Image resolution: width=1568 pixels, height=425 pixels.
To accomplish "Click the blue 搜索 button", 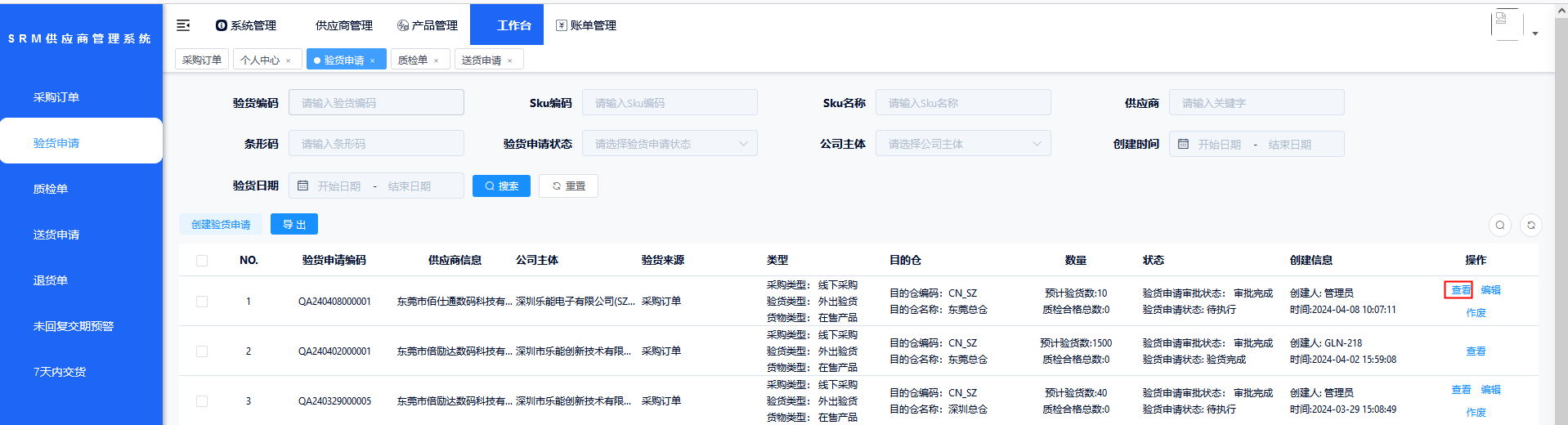I will point(501,186).
